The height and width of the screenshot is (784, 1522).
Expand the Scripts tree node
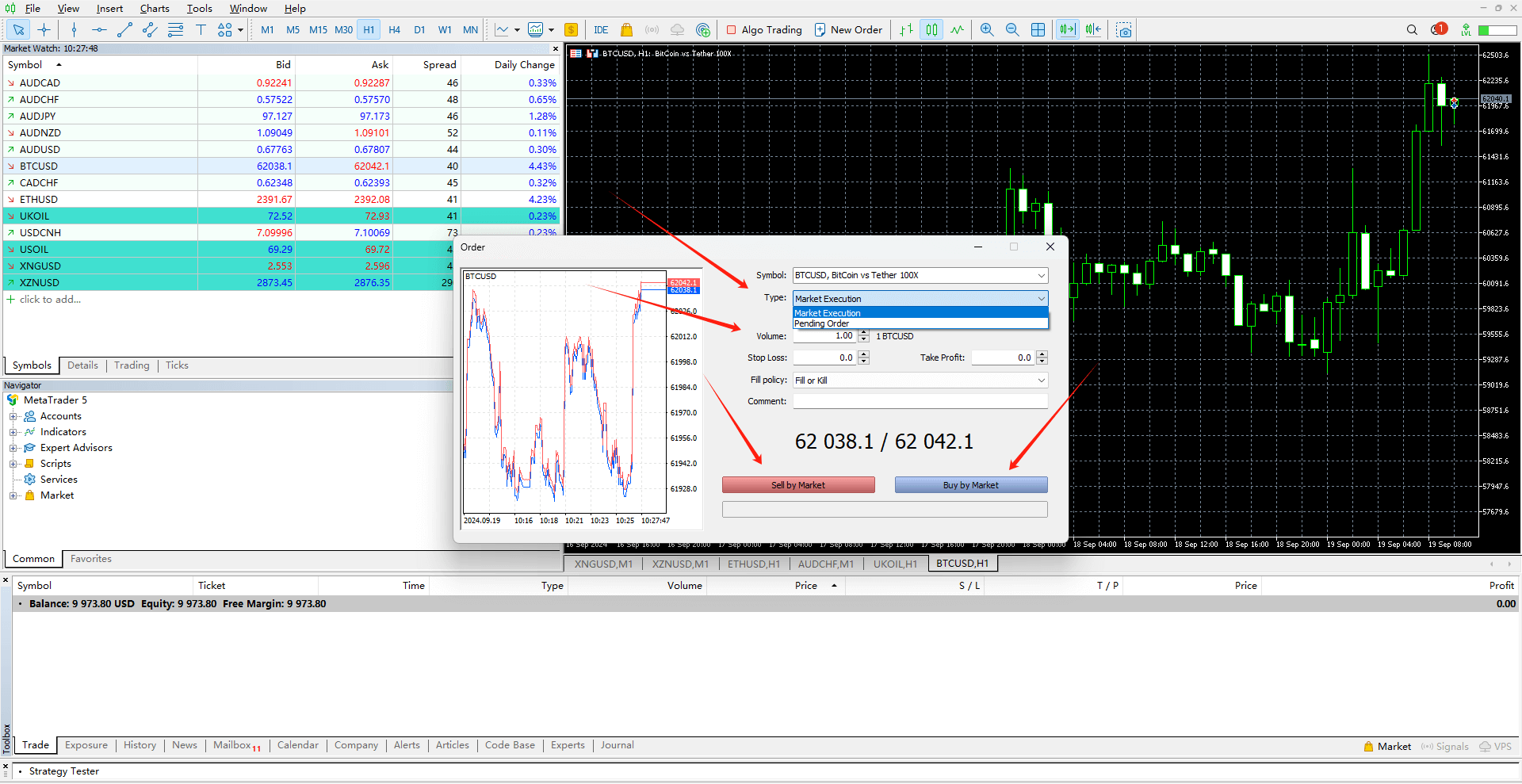[x=13, y=464]
